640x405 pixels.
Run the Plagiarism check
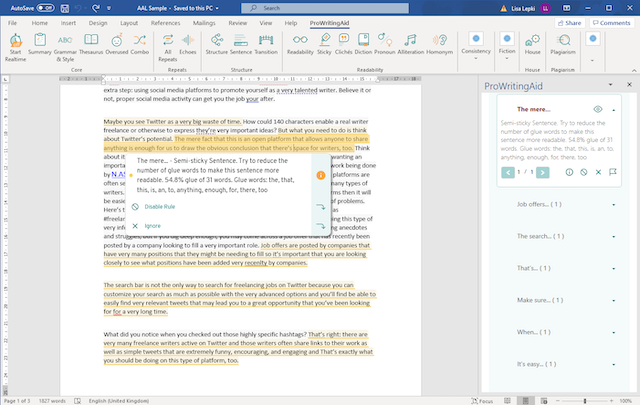[x=563, y=45]
